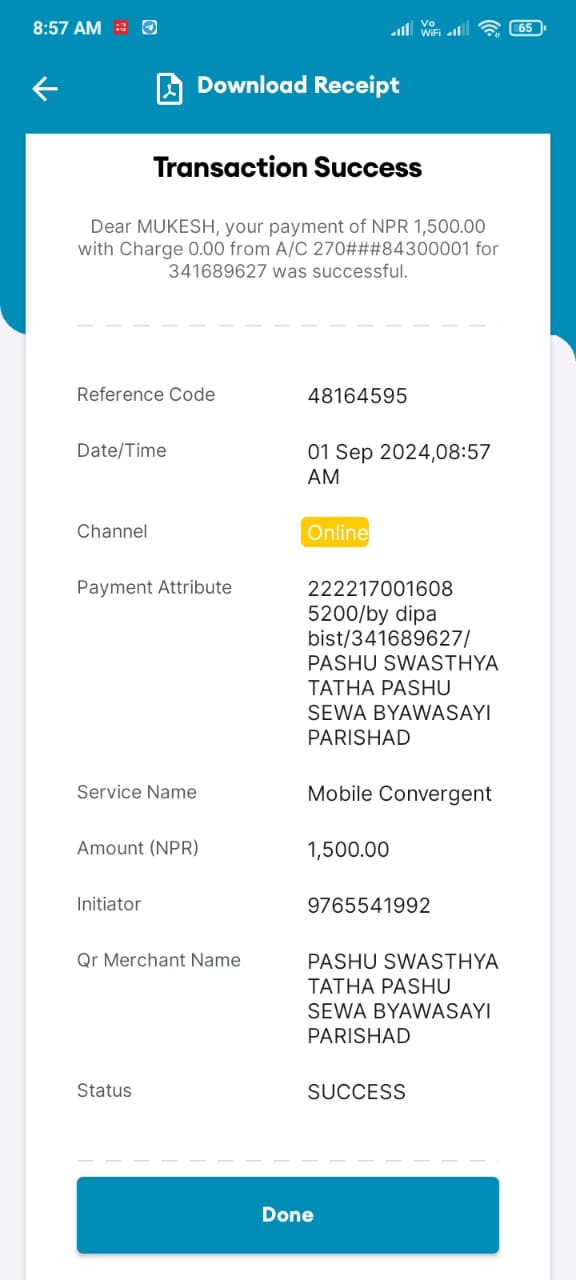The width and height of the screenshot is (576, 1280).
Task: Select the yellow Online channel badge
Action: [335, 532]
